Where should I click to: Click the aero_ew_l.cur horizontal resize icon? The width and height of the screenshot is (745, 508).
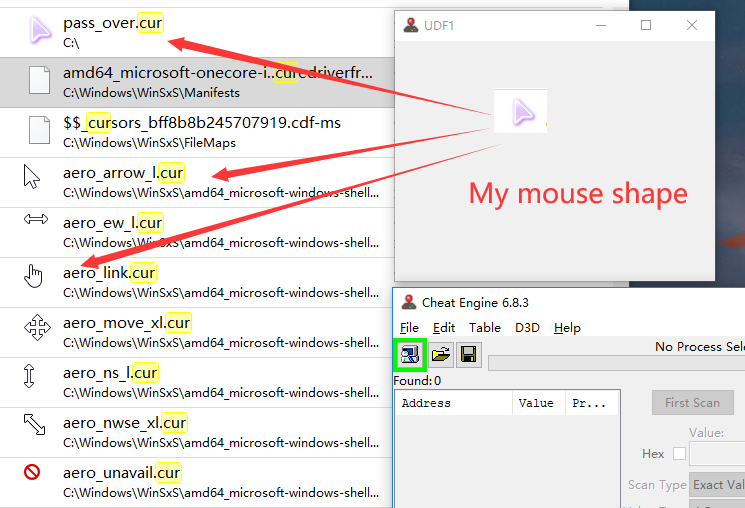[x=36, y=219]
